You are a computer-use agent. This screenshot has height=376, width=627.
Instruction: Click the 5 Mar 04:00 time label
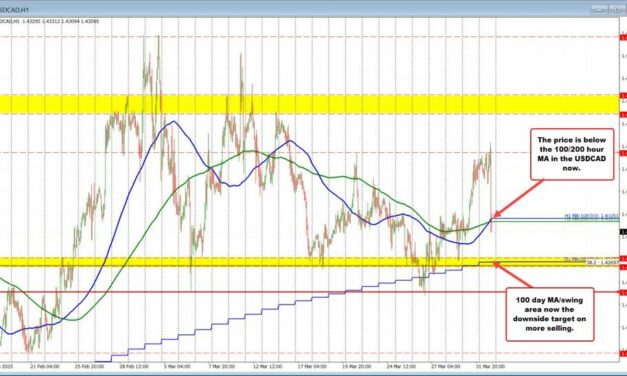coord(176,366)
